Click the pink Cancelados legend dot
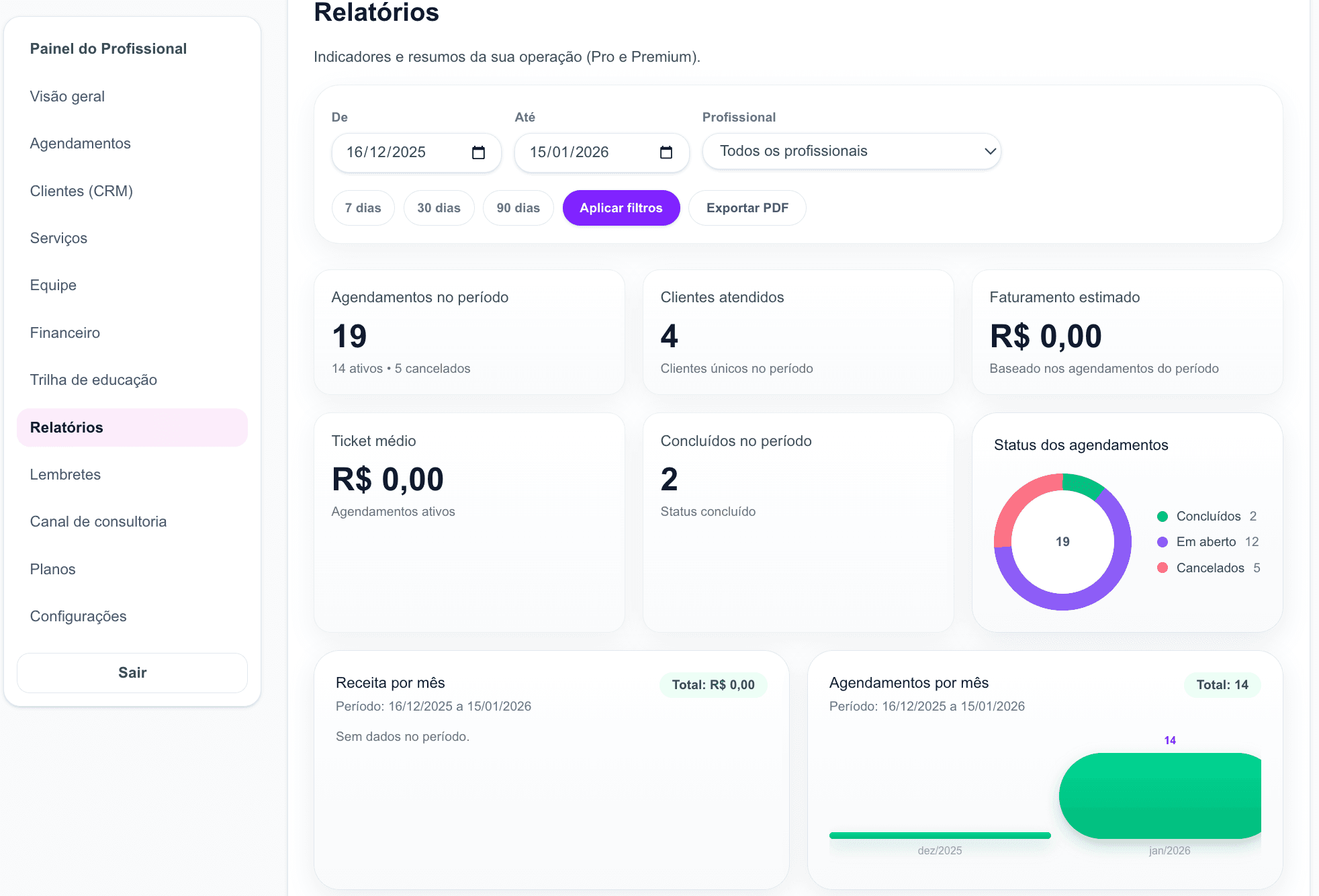The height and width of the screenshot is (896, 1319). click(x=1163, y=568)
